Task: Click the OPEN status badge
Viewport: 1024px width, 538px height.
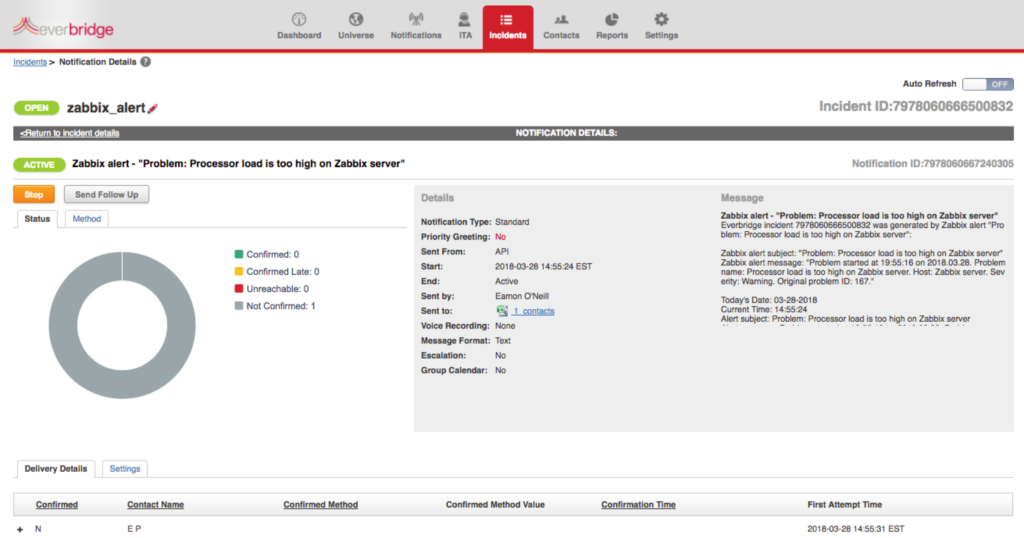Action: click(37, 108)
